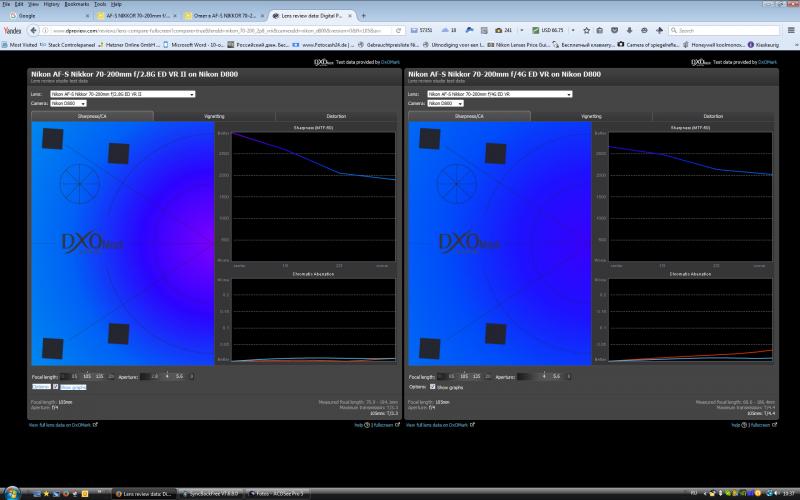Open the Firefox hamburger menu icon
The width and height of the screenshot is (800, 500).
click(x=791, y=31)
